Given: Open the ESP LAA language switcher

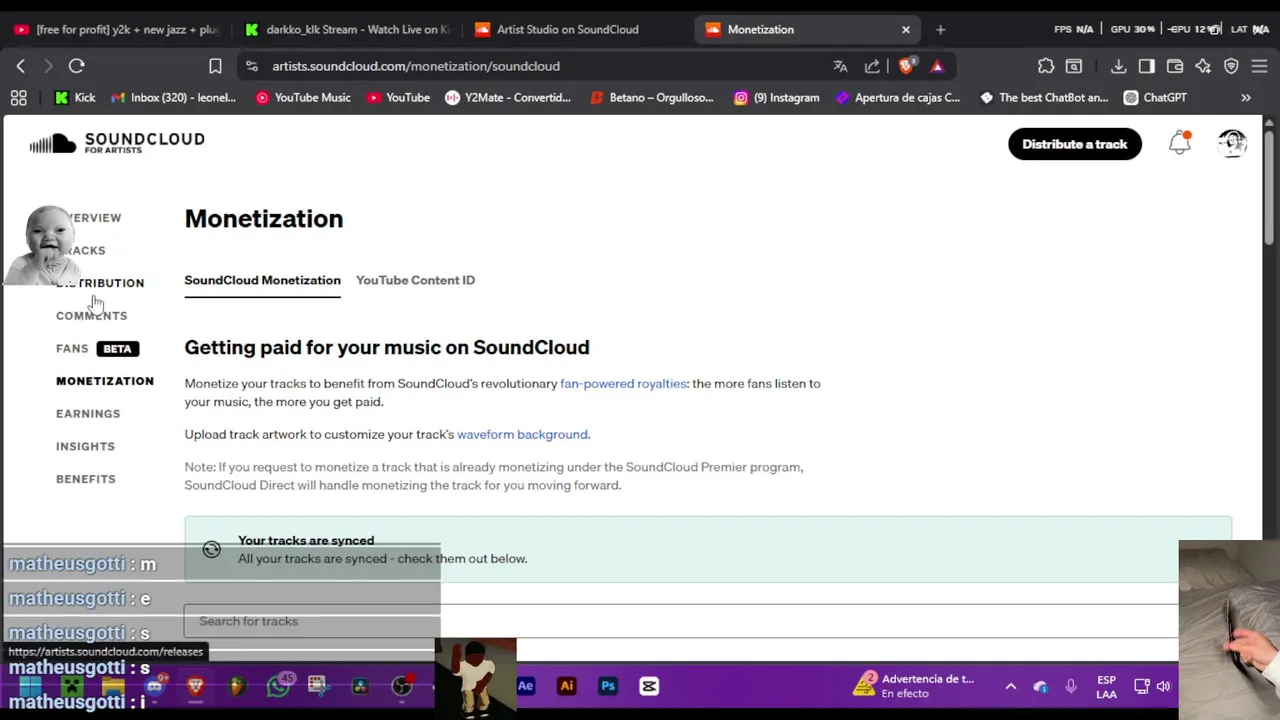Looking at the screenshot, I should pyautogui.click(x=1106, y=687).
